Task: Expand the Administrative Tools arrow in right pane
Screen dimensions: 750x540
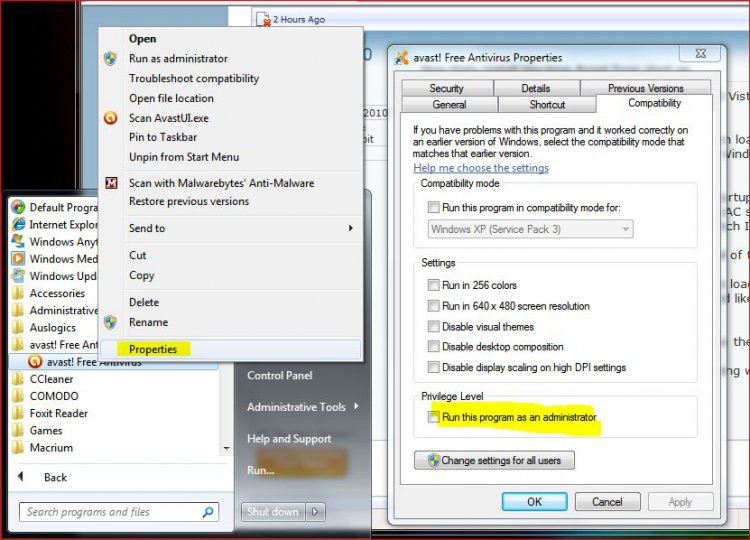Action: (356, 406)
